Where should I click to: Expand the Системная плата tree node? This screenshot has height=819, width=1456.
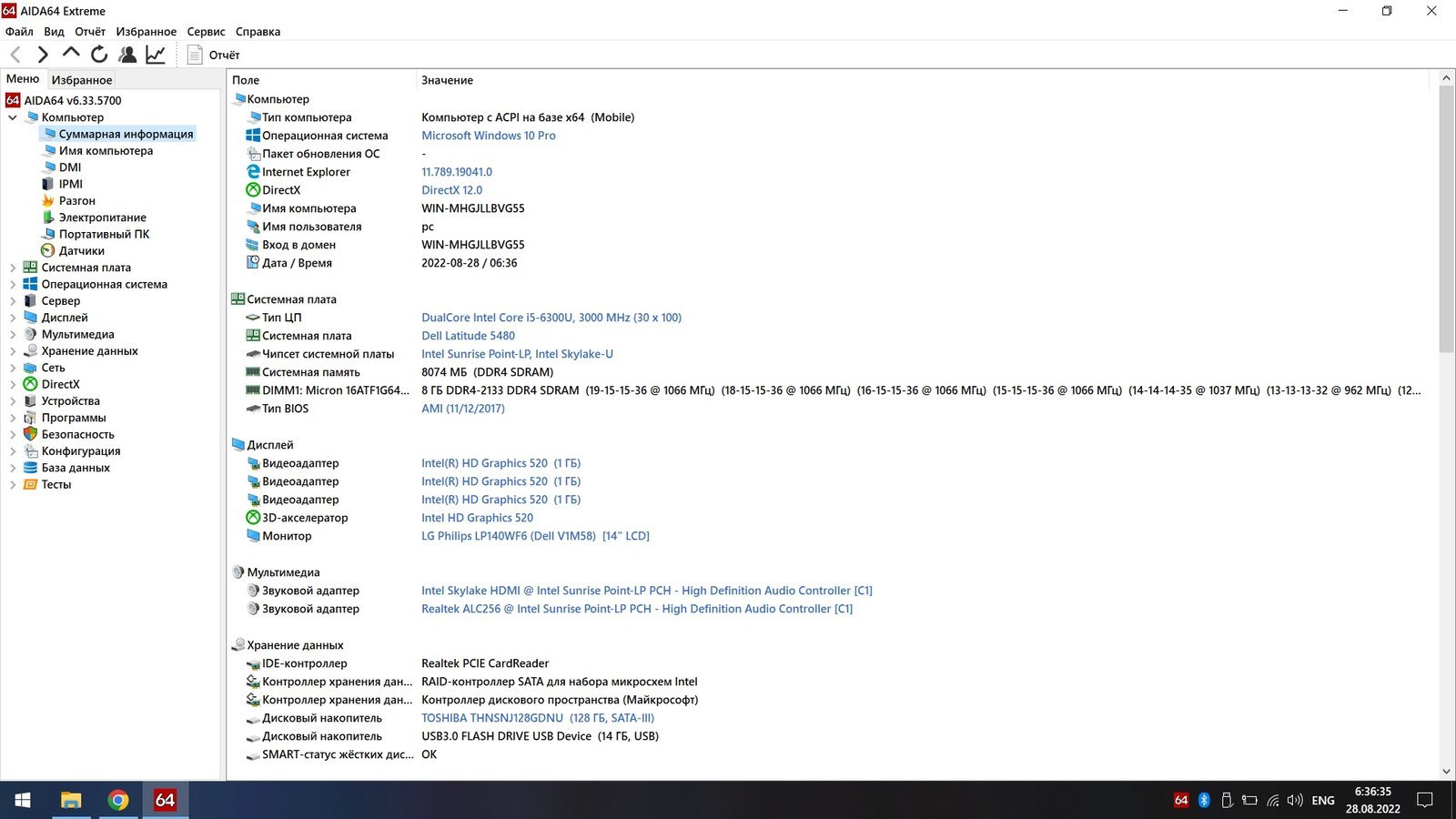point(13,268)
